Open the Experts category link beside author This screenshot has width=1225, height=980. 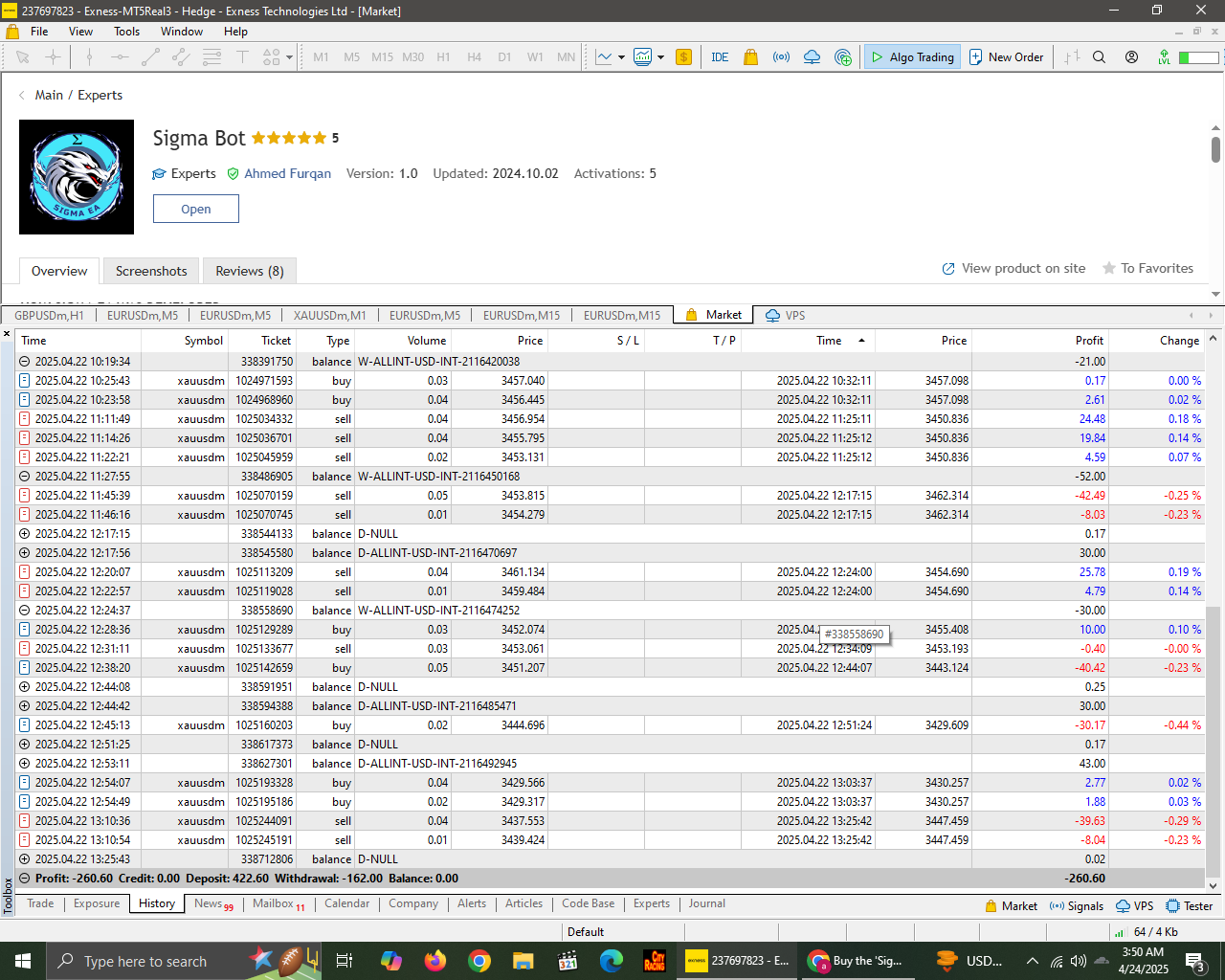[185, 174]
